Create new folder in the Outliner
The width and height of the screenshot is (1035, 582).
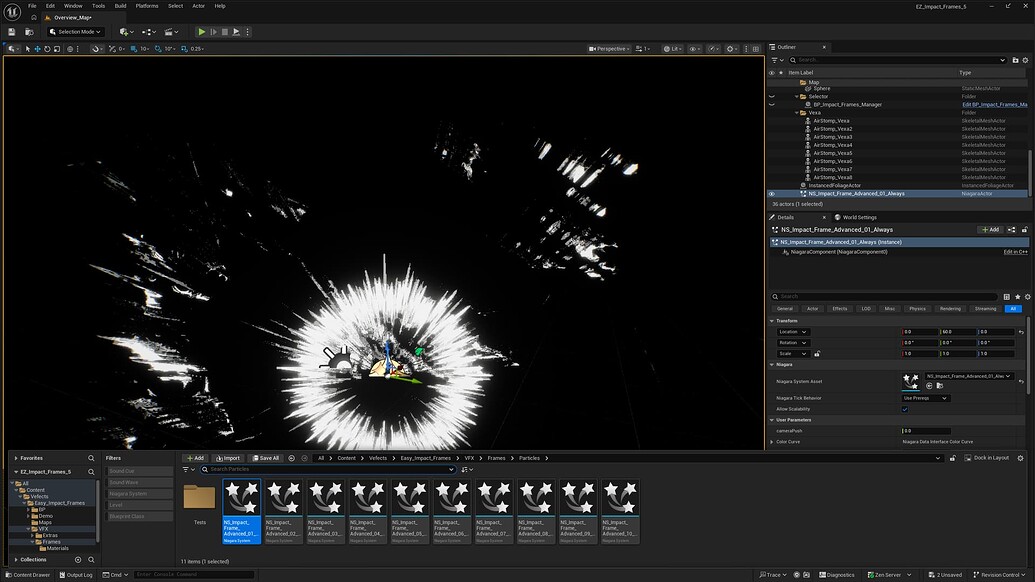click(1015, 60)
